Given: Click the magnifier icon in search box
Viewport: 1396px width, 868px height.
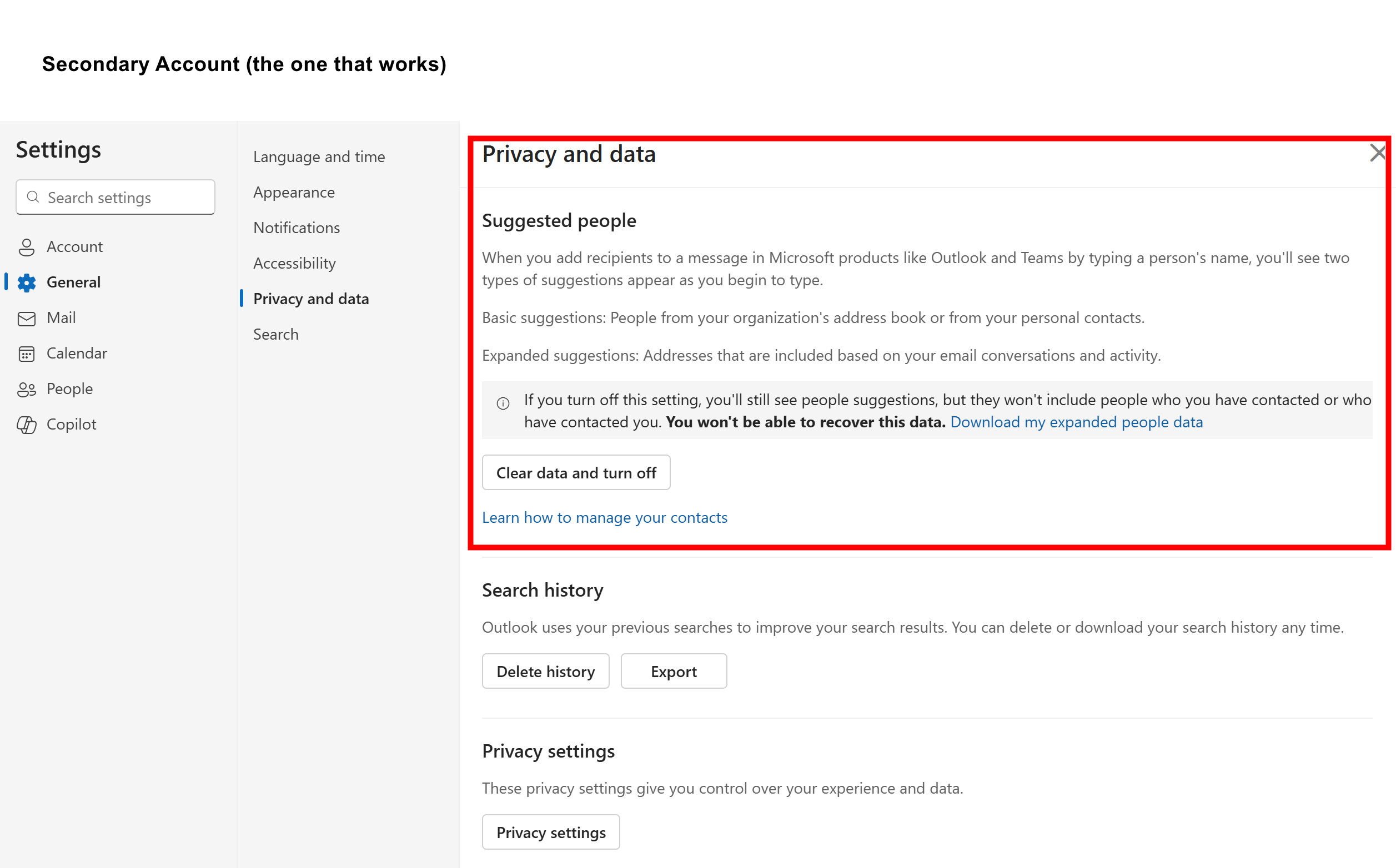Looking at the screenshot, I should [33, 197].
